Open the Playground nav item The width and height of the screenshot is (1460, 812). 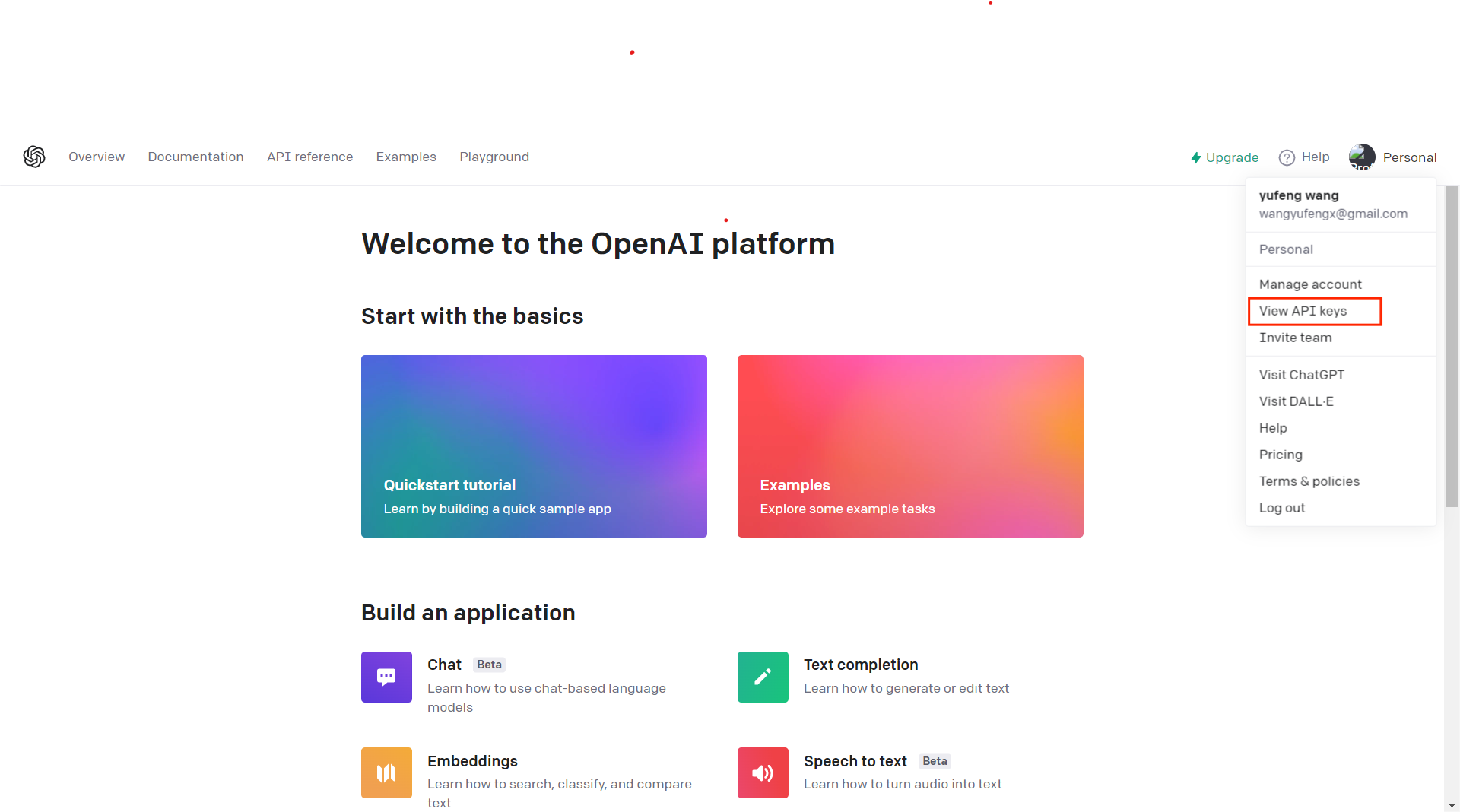[494, 157]
